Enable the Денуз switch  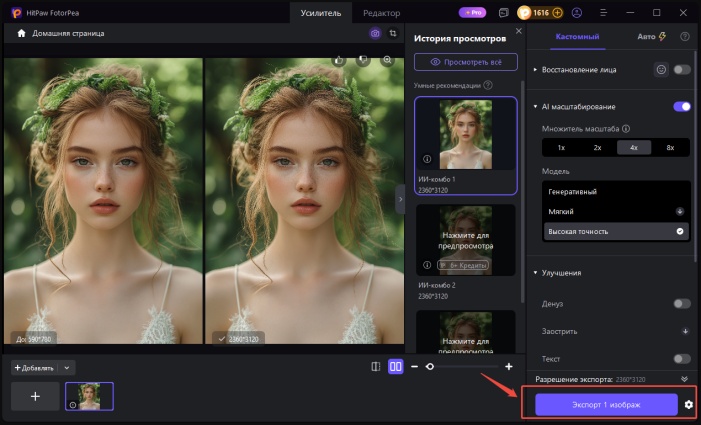coord(682,304)
